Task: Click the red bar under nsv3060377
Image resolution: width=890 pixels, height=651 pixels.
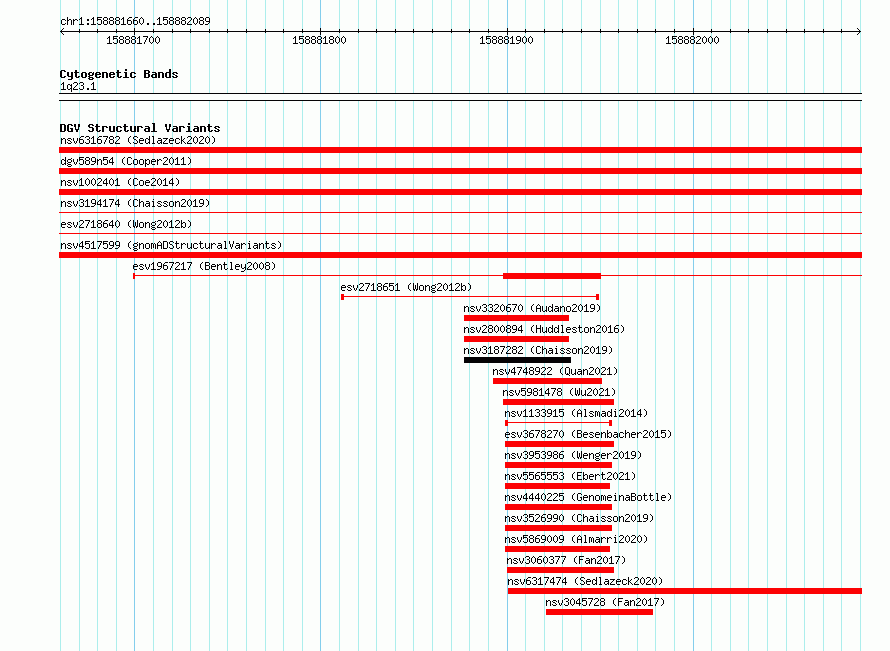Action: pos(560,570)
